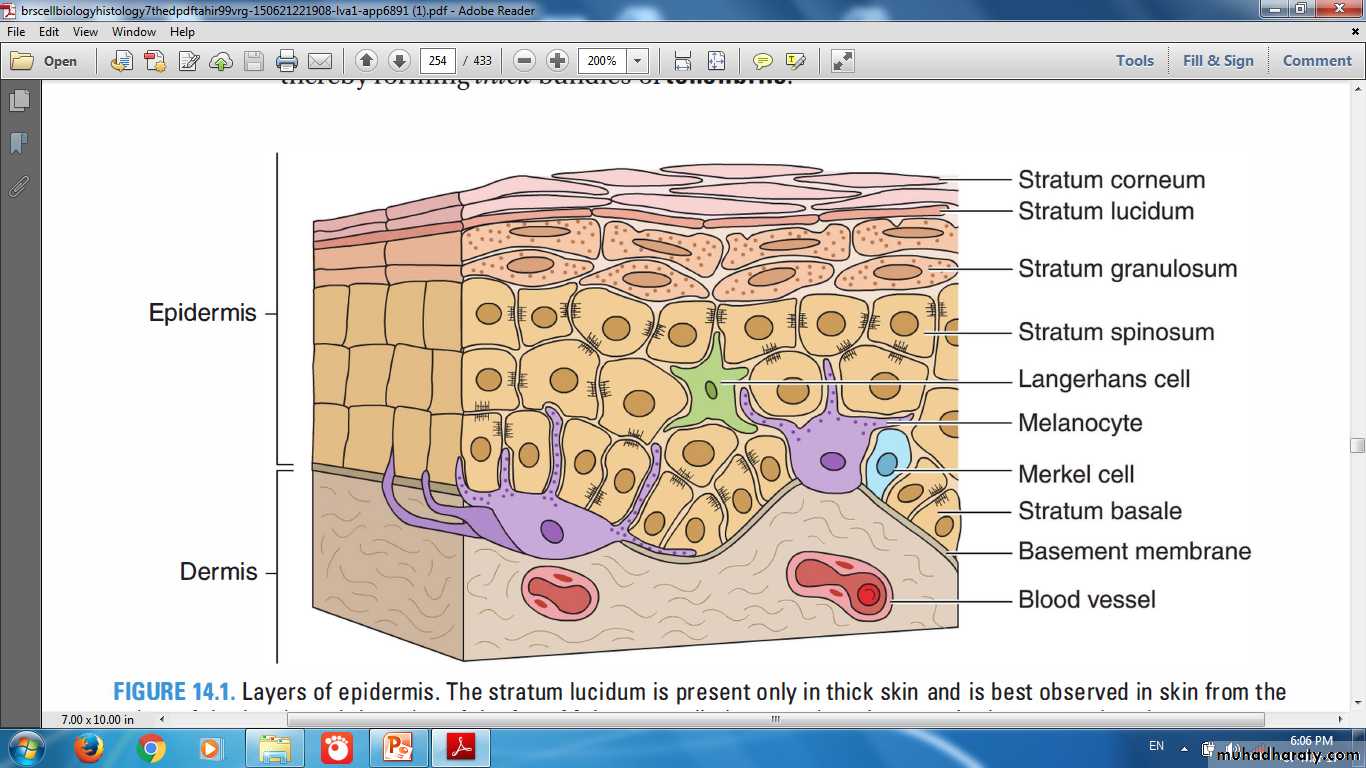This screenshot has width=1366, height=768.
Task: Click the envelope icon to email the file
Action: pyautogui.click(x=320, y=61)
